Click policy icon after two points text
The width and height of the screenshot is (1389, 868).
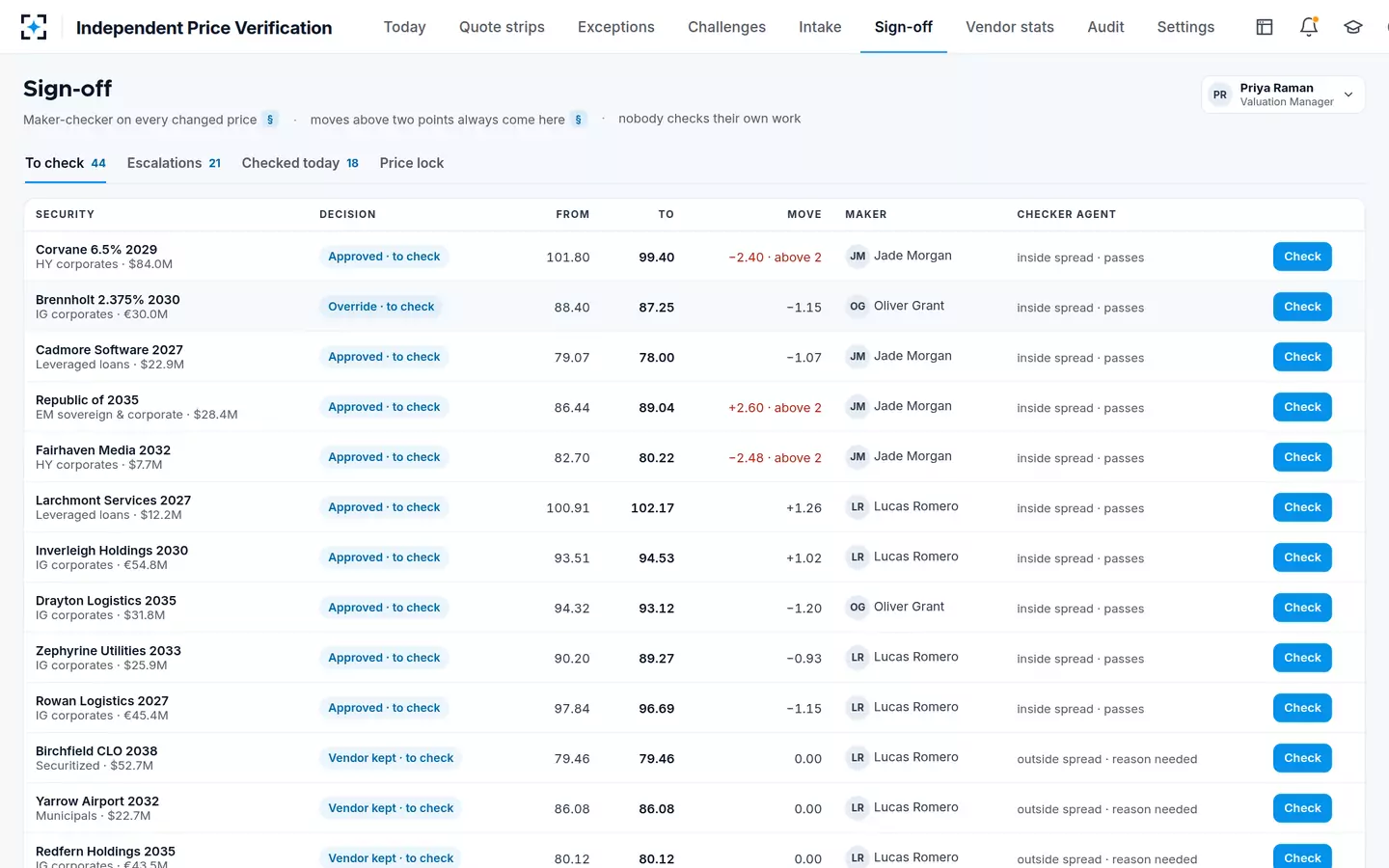click(578, 120)
